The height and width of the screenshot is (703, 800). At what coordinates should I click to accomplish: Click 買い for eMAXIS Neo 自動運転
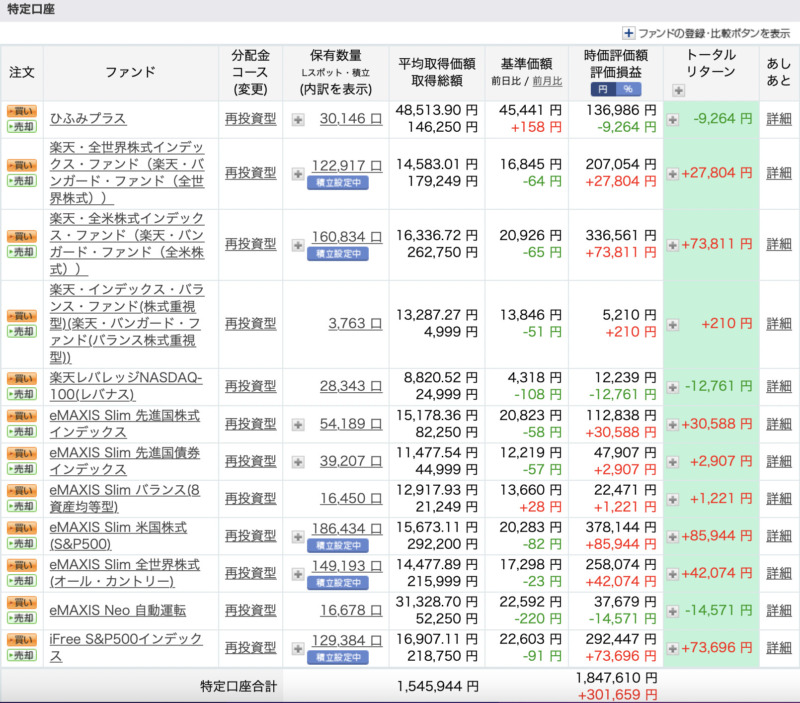[x=22, y=602]
